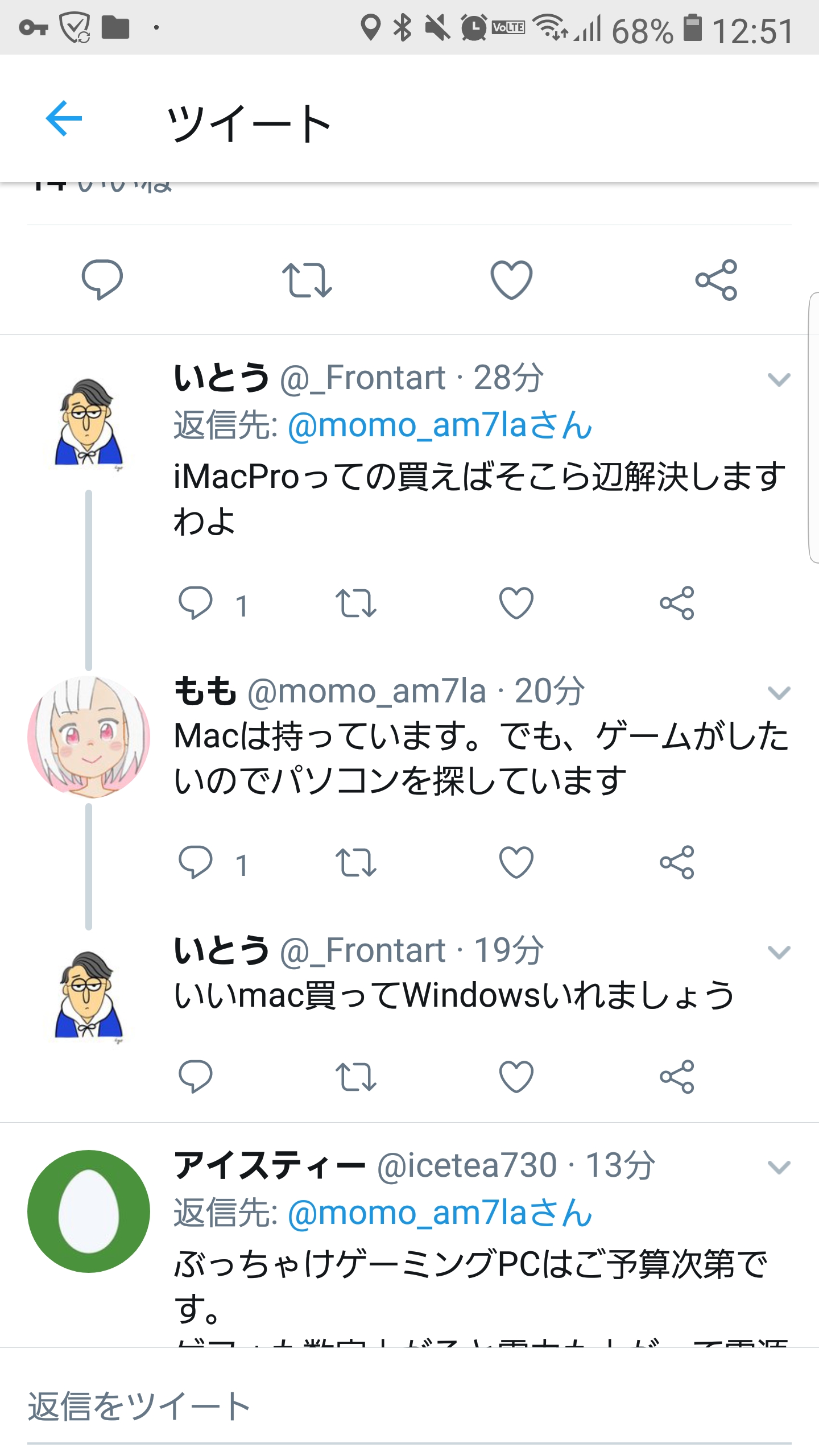This screenshot has height=1456, width=819.
Task: Open the options chevron on いとう's 28分 tweet
Action: [x=779, y=379]
